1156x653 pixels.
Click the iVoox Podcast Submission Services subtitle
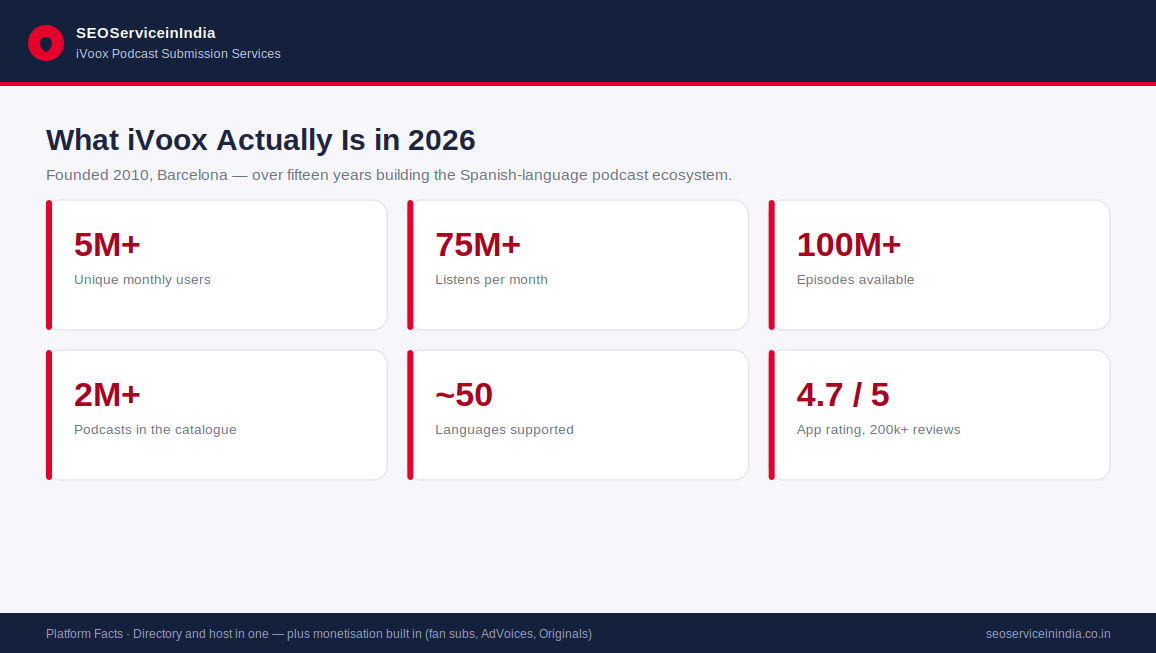point(178,54)
